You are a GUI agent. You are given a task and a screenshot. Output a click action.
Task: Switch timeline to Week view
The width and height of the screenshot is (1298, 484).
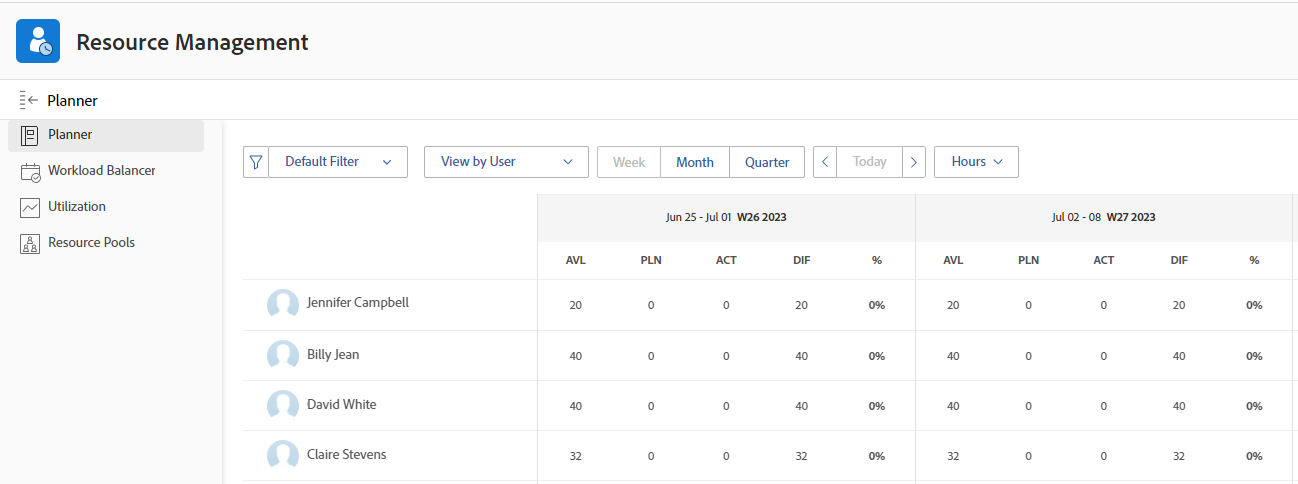tap(629, 162)
